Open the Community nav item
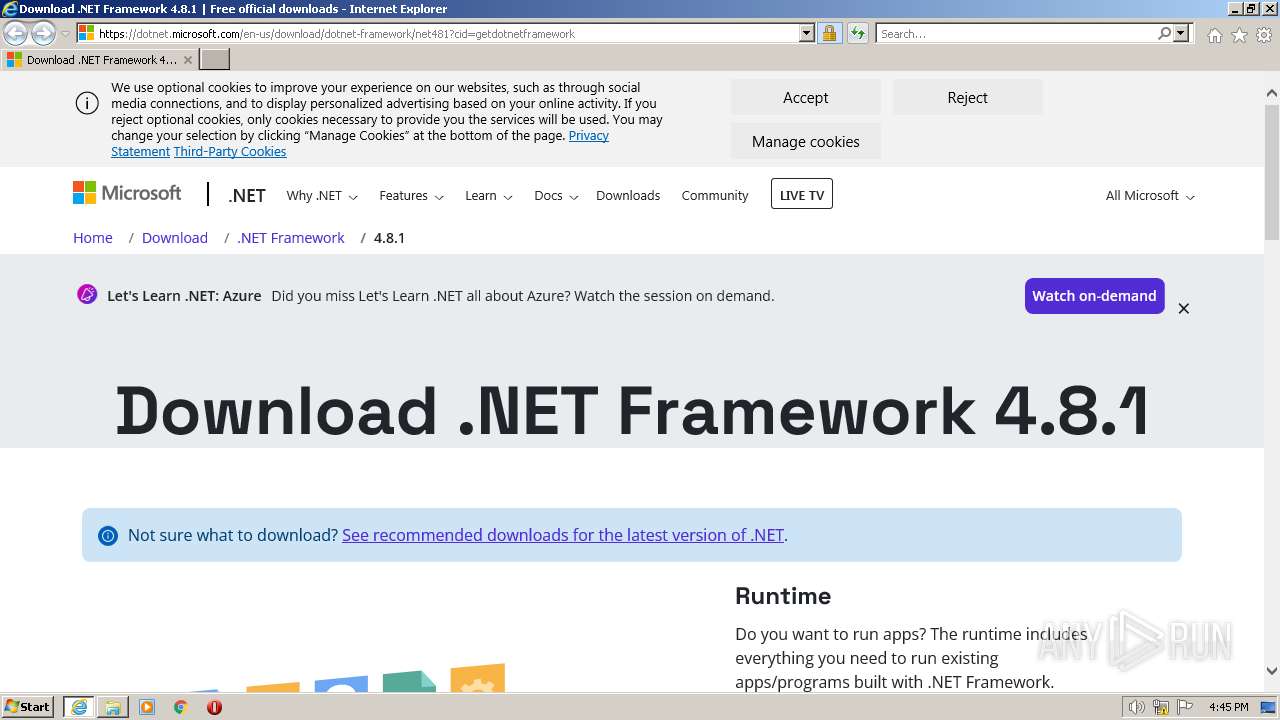The width and height of the screenshot is (1280, 720). [x=715, y=196]
